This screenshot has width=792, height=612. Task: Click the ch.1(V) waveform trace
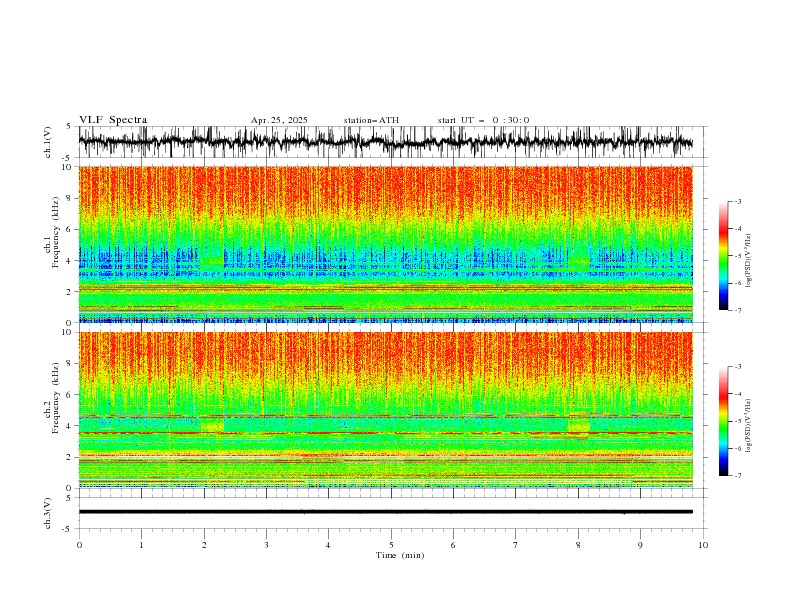(x=386, y=142)
